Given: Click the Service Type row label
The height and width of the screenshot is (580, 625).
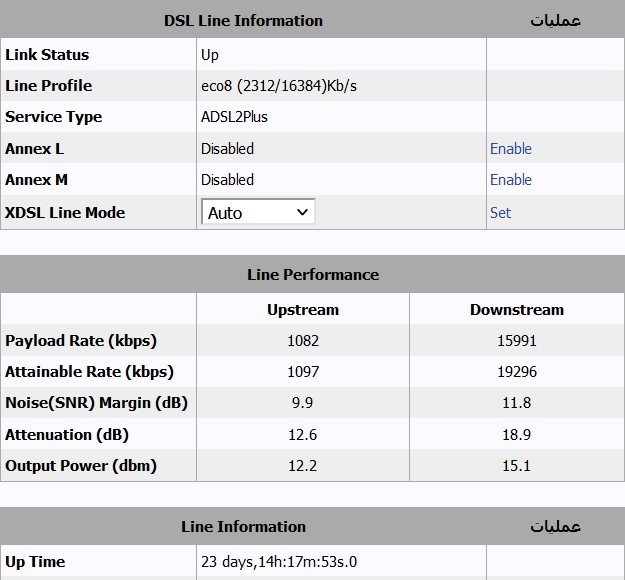Looking at the screenshot, I should (x=53, y=117).
